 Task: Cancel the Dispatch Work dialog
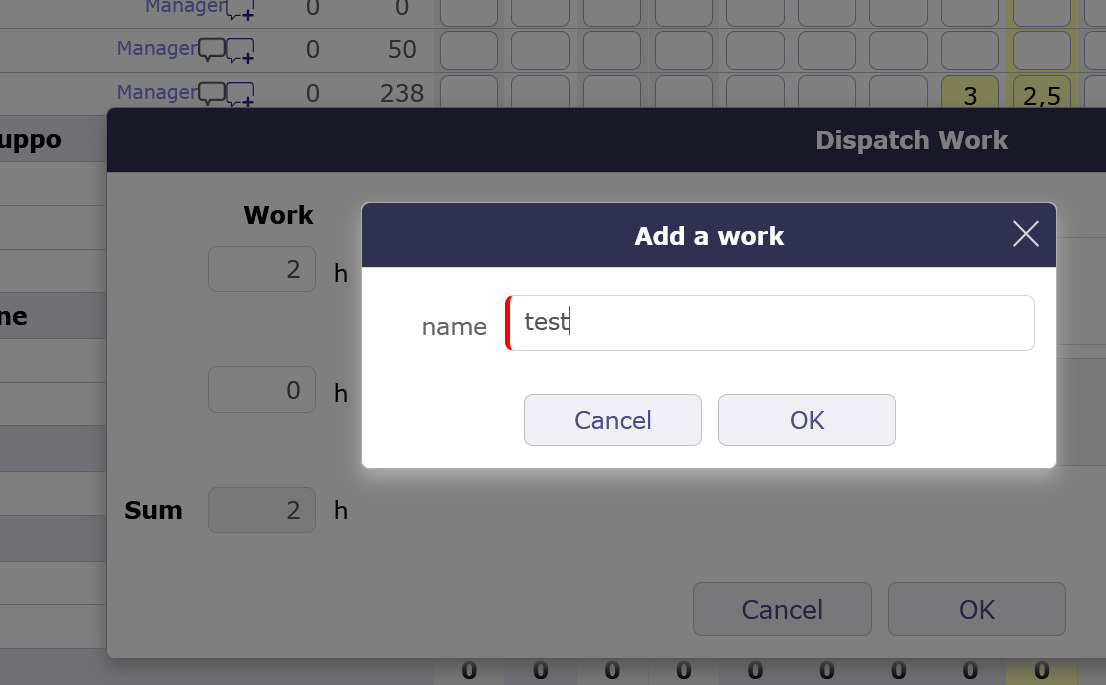click(x=782, y=610)
